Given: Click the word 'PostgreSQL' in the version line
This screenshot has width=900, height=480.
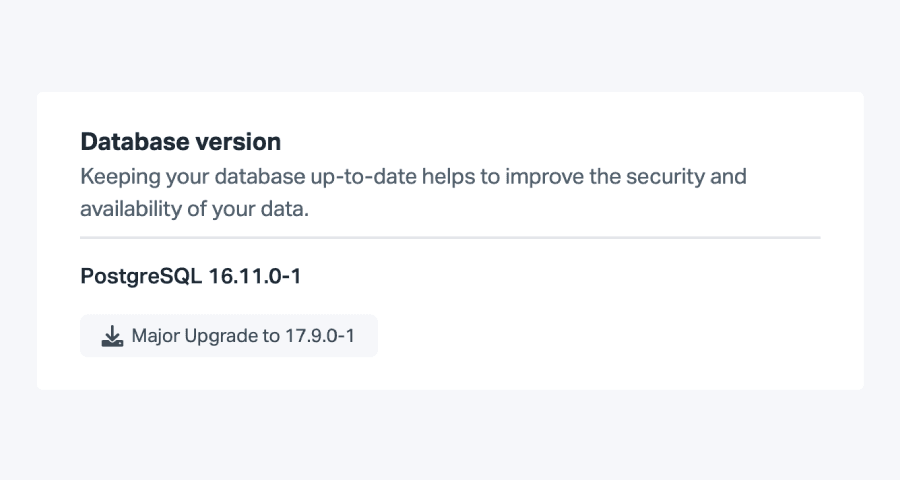Looking at the screenshot, I should click(x=141, y=276).
